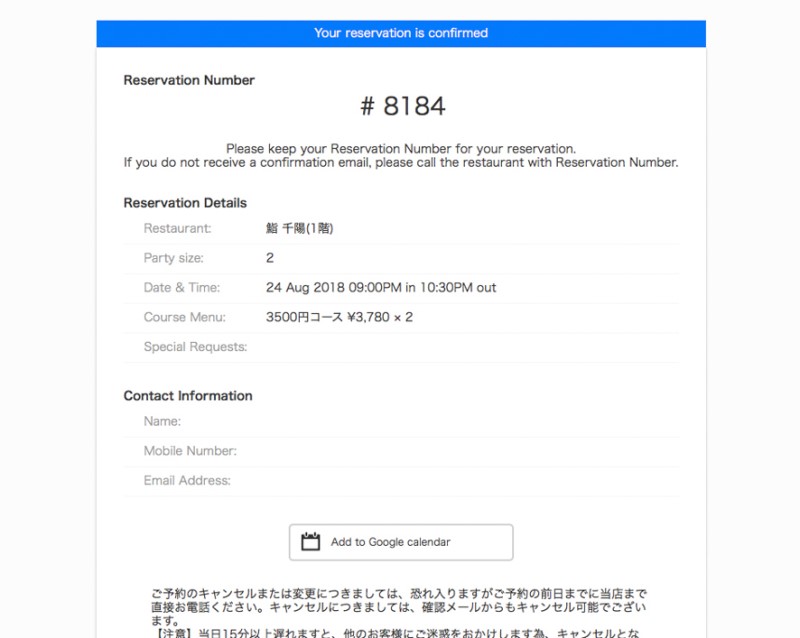Click the Contact Information heading
This screenshot has height=638, width=800.
tap(188, 396)
